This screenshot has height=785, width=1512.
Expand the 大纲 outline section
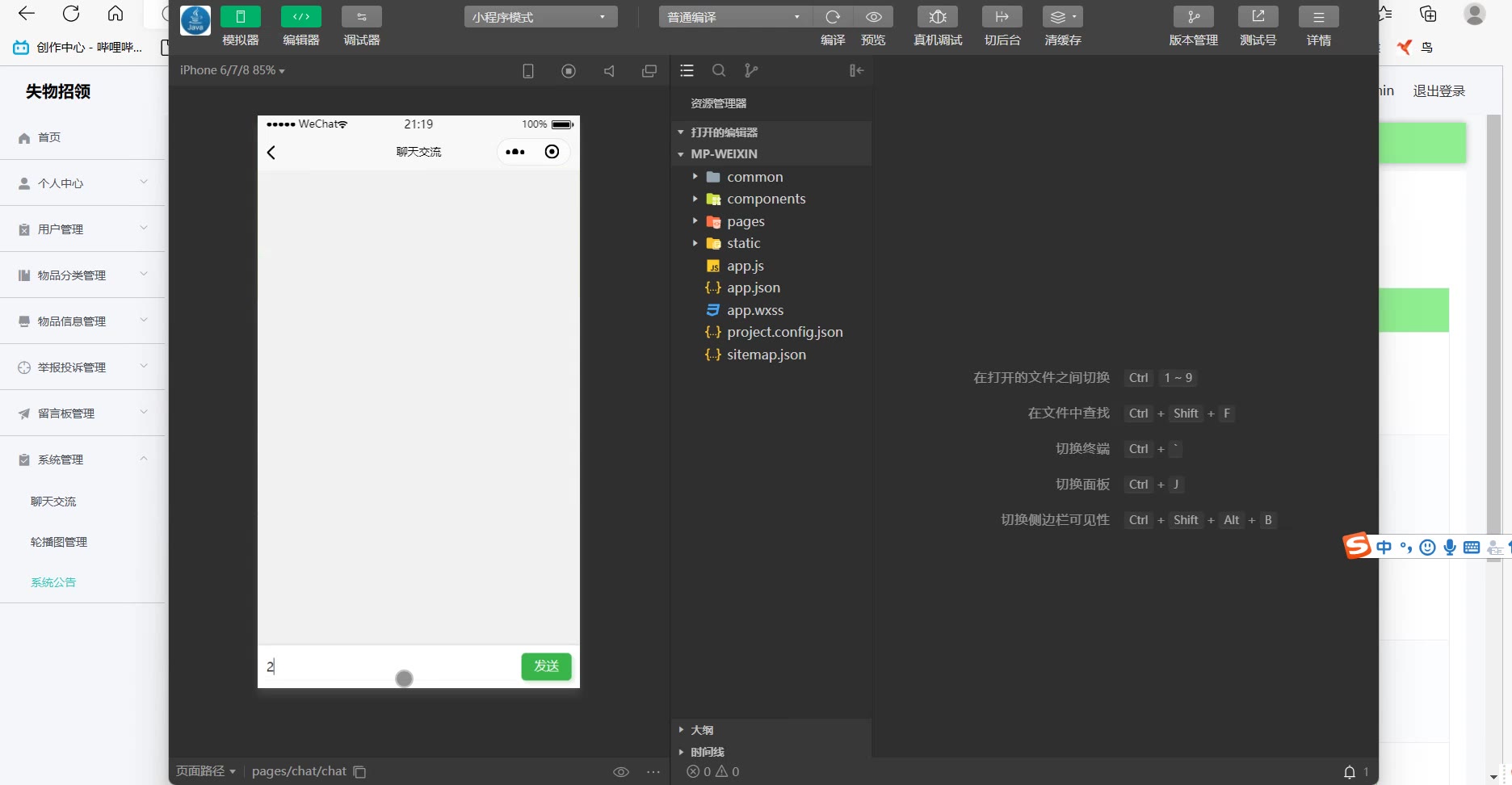[771, 730]
